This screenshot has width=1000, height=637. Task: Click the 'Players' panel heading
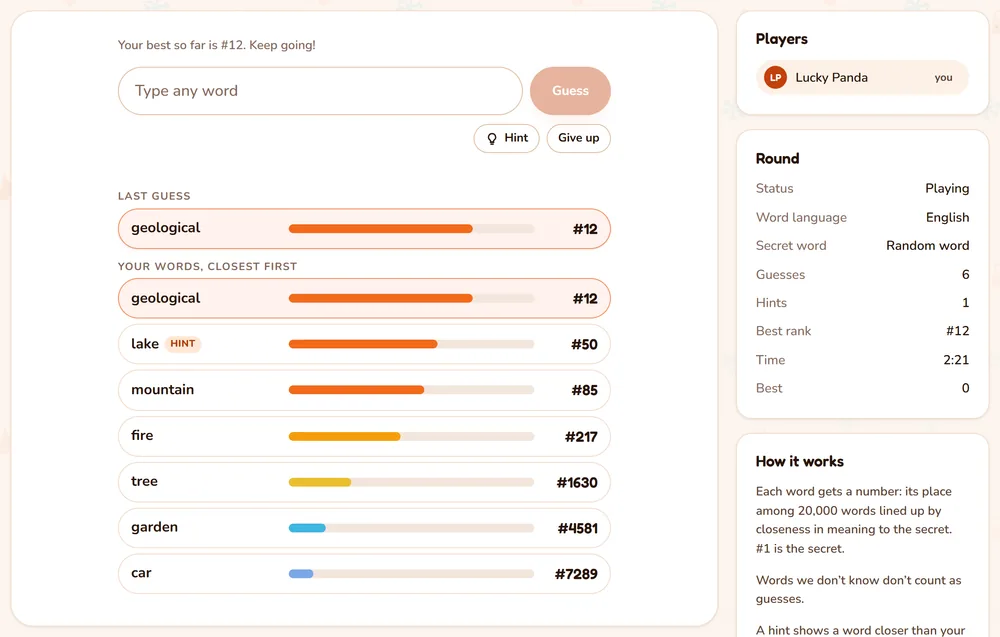coord(782,39)
